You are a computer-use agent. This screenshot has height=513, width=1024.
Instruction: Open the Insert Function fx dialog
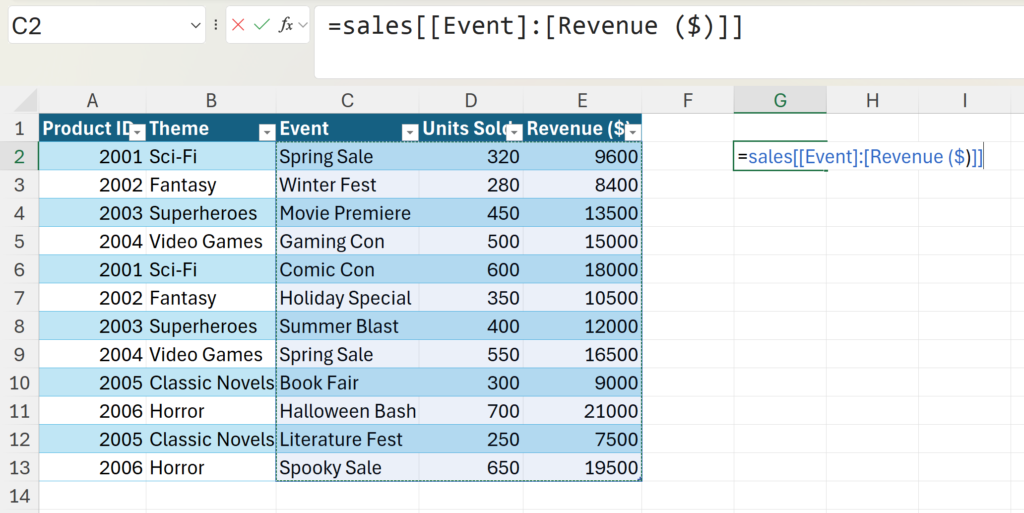click(287, 25)
